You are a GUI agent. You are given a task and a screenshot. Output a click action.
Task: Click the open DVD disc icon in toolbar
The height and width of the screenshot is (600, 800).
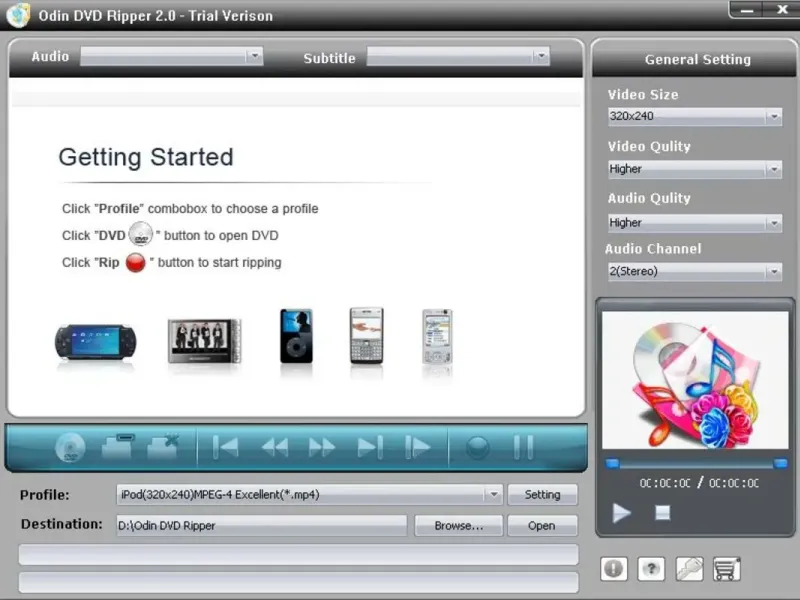pyautogui.click(x=70, y=447)
